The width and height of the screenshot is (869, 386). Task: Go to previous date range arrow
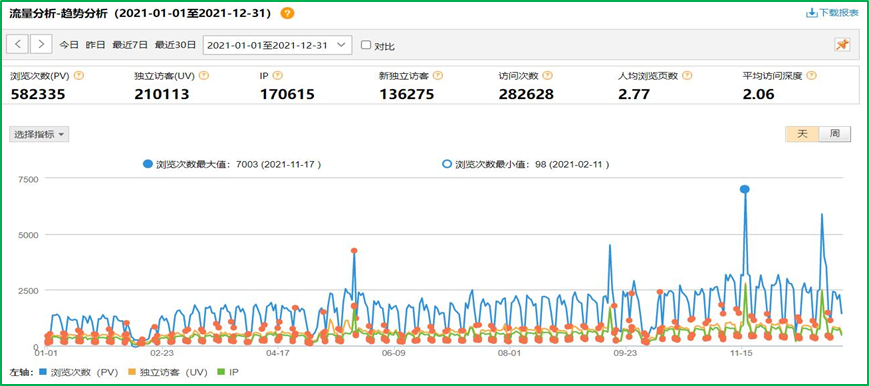18,44
